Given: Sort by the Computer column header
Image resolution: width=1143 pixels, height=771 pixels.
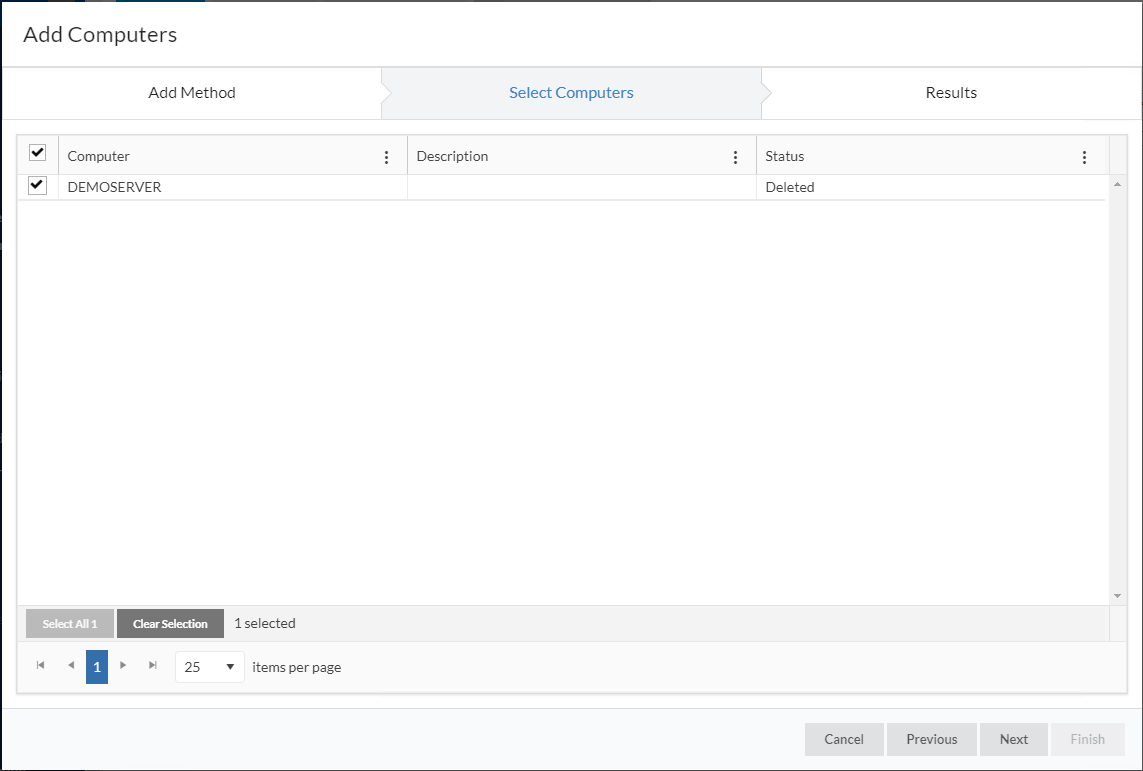Looking at the screenshot, I should pos(98,156).
